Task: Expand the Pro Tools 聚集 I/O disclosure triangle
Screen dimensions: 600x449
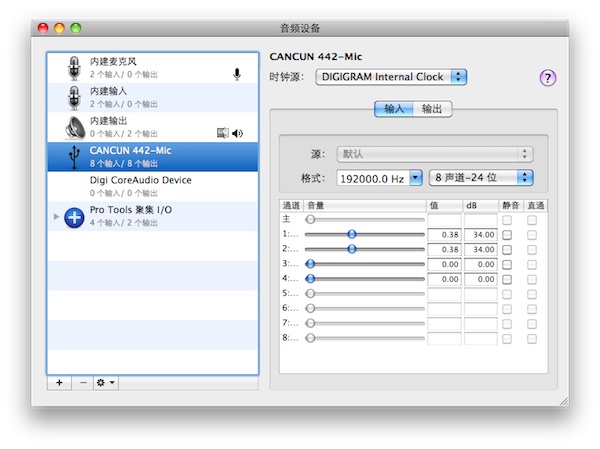Action: [56, 215]
